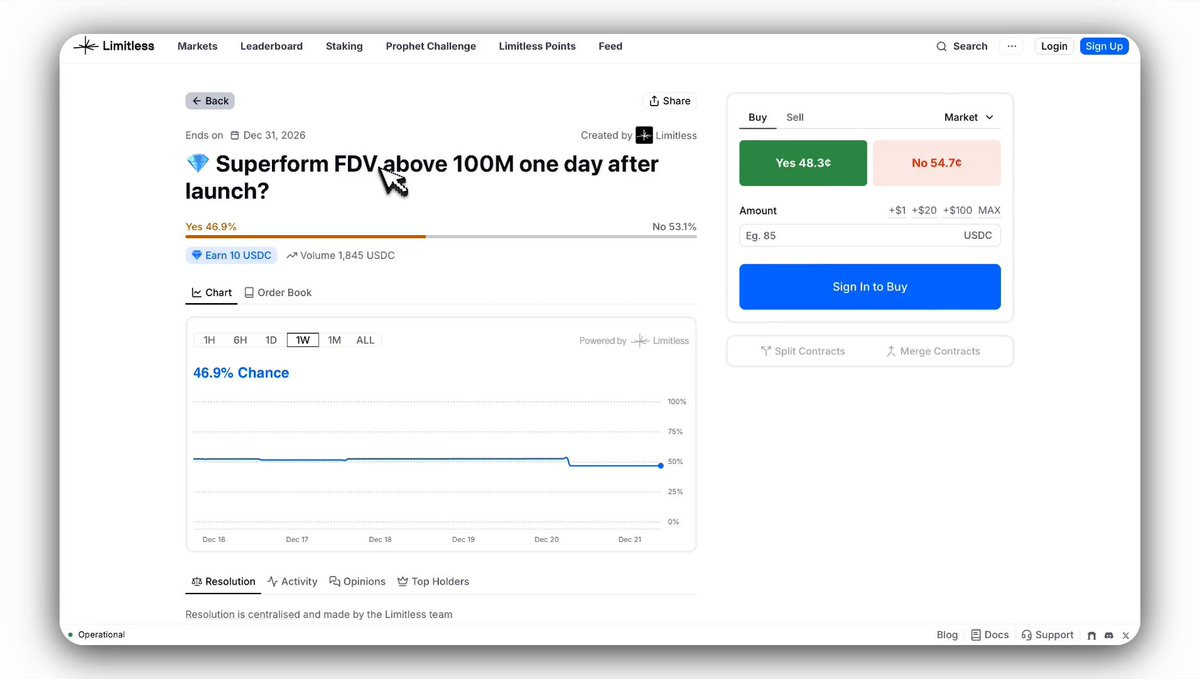
Task: Select the 1M chart range
Action: click(x=334, y=340)
